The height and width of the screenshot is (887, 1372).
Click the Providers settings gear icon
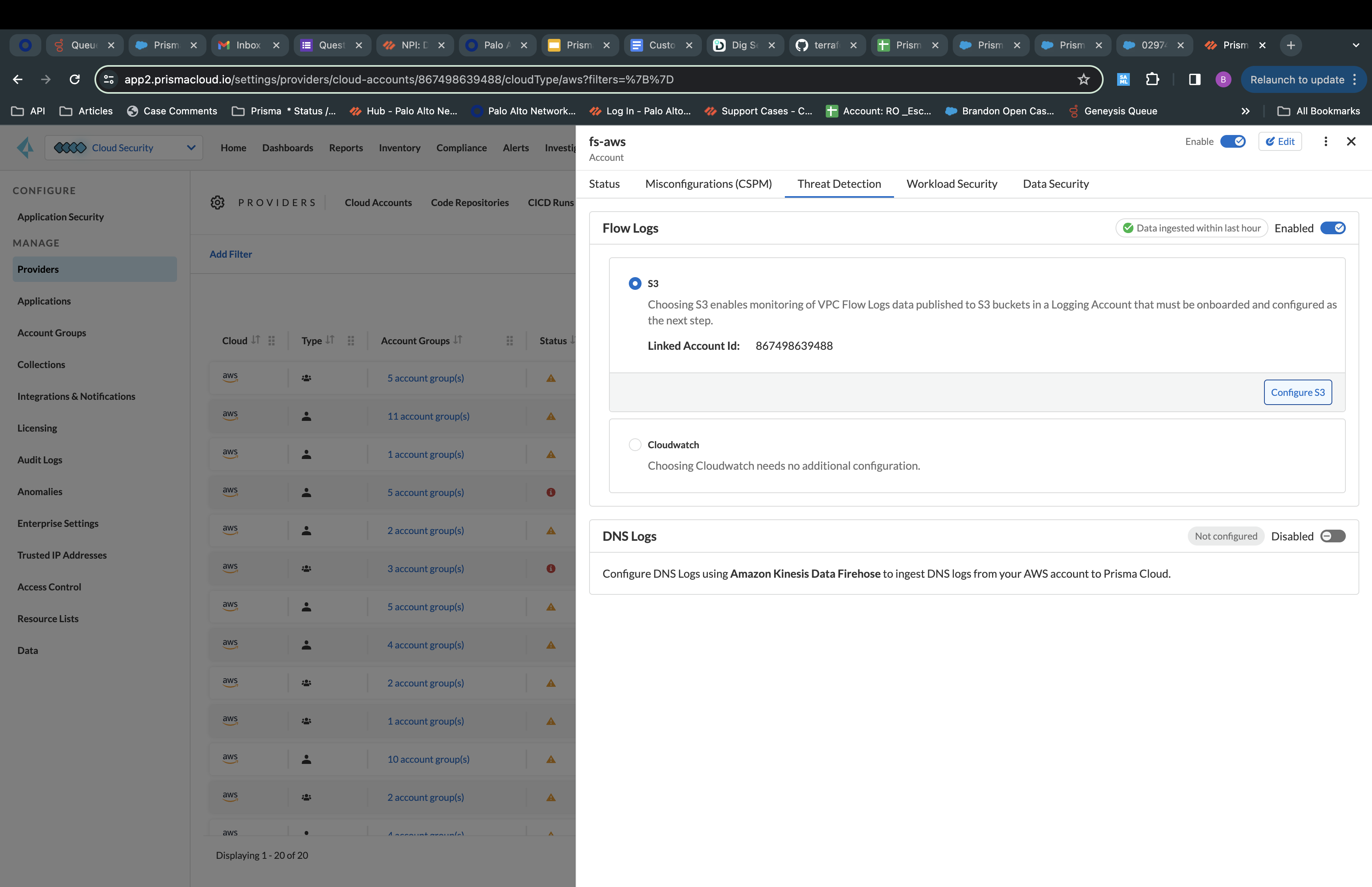217,203
